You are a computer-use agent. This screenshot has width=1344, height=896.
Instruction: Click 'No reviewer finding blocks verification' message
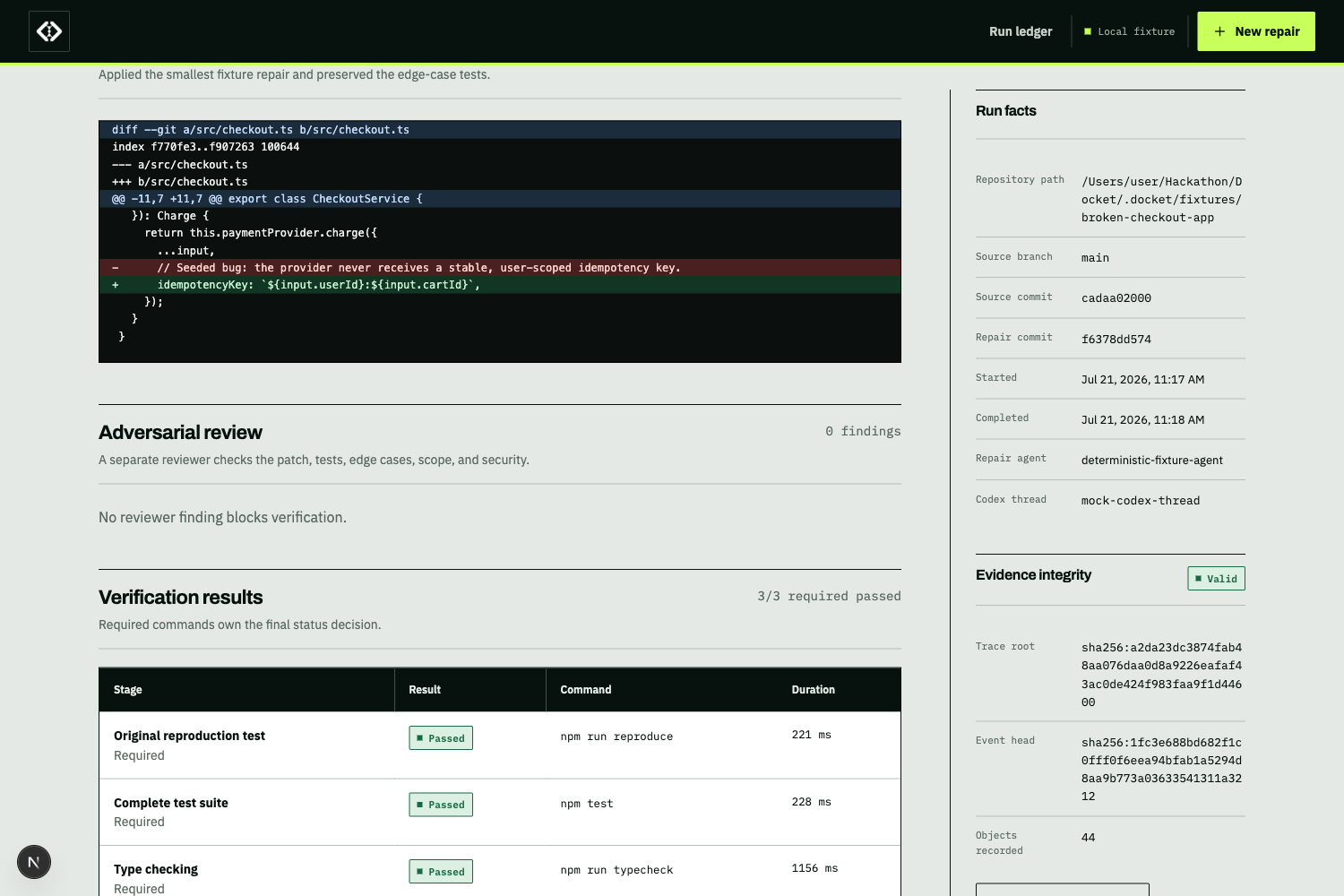(222, 518)
